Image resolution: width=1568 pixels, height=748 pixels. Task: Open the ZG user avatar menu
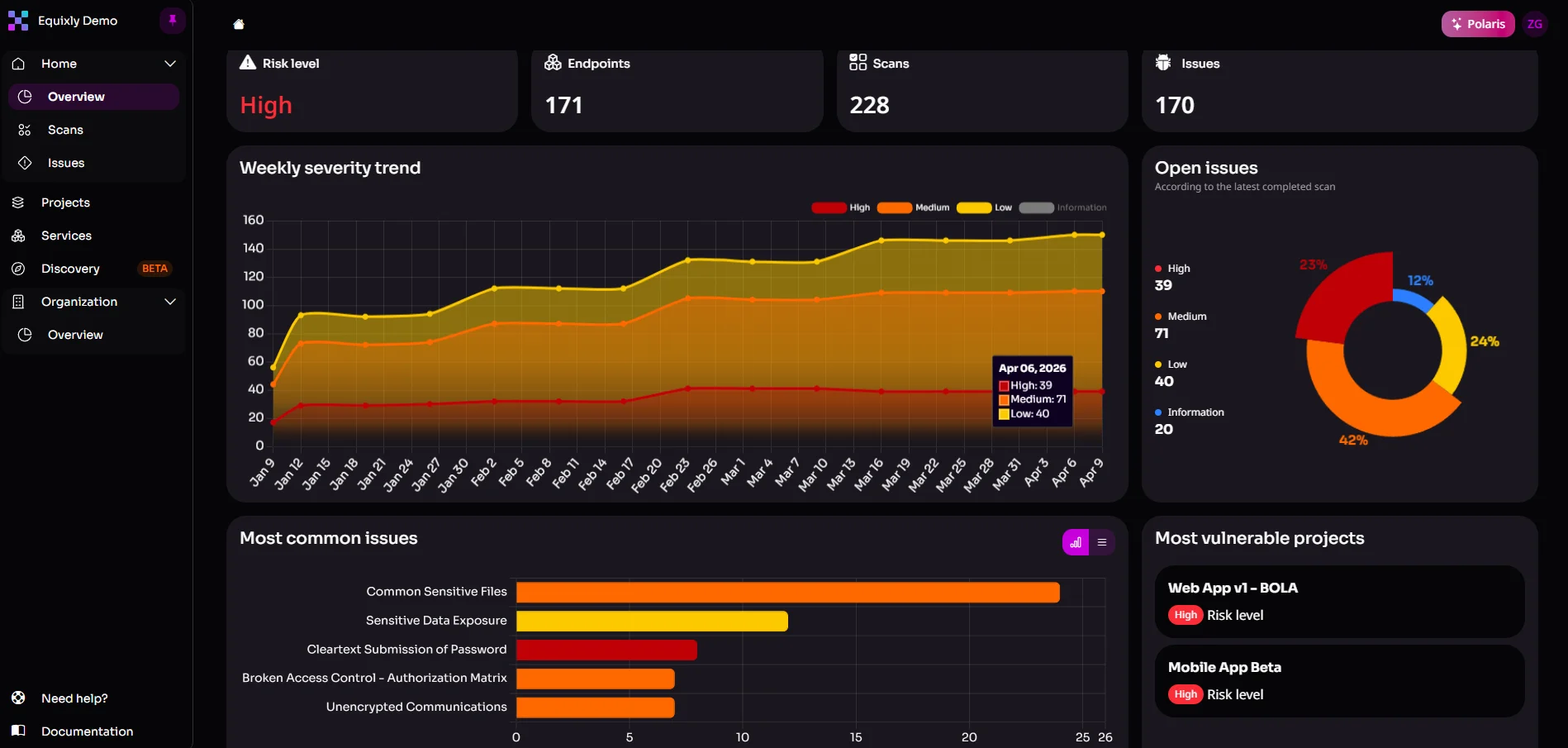click(x=1535, y=23)
